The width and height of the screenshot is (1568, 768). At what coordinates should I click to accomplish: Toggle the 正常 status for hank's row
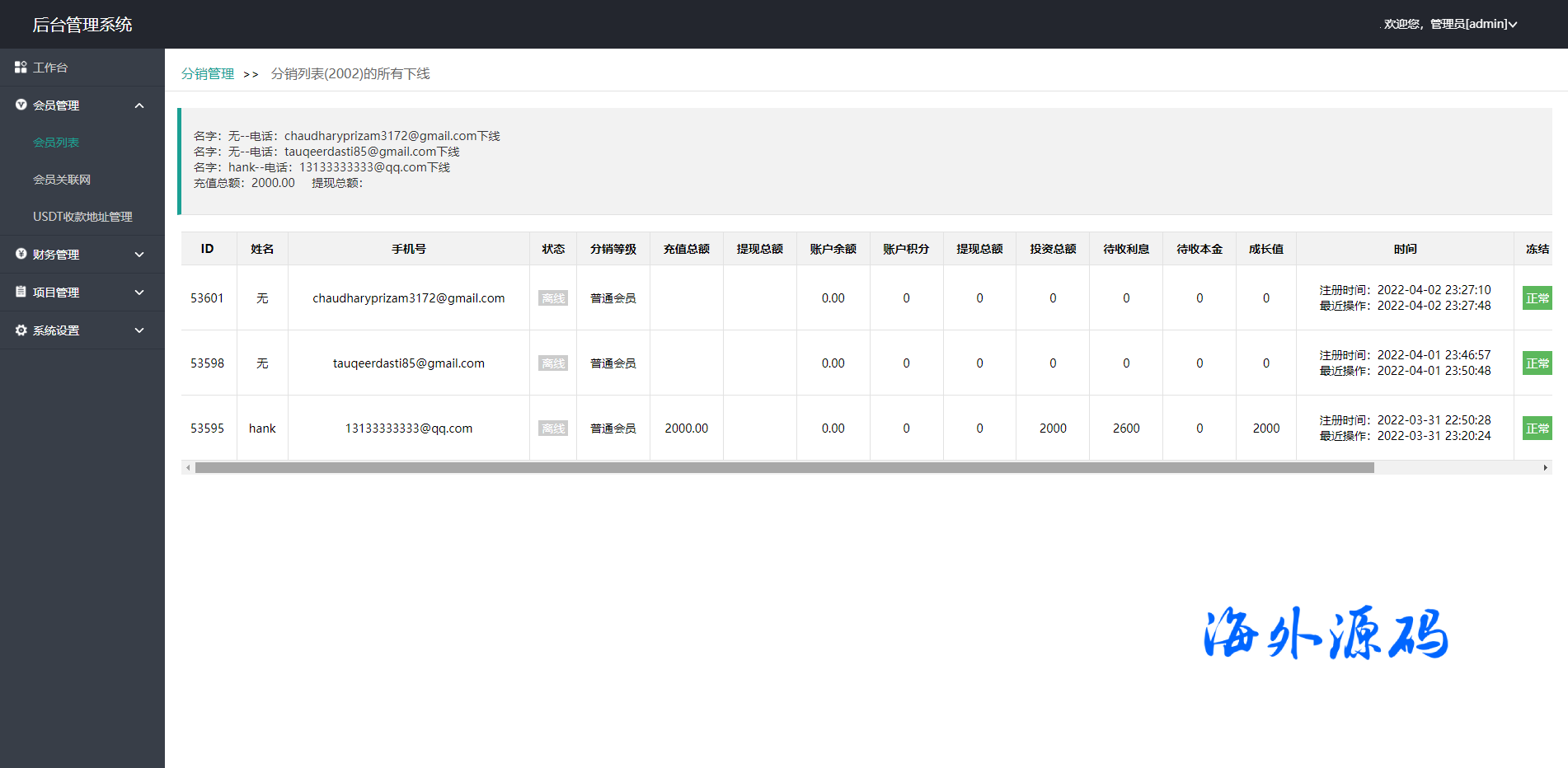point(1537,428)
